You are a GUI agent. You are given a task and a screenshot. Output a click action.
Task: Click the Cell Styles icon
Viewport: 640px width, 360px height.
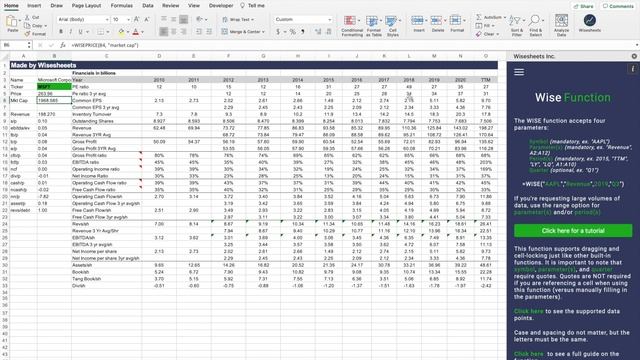[x=391, y=21]
